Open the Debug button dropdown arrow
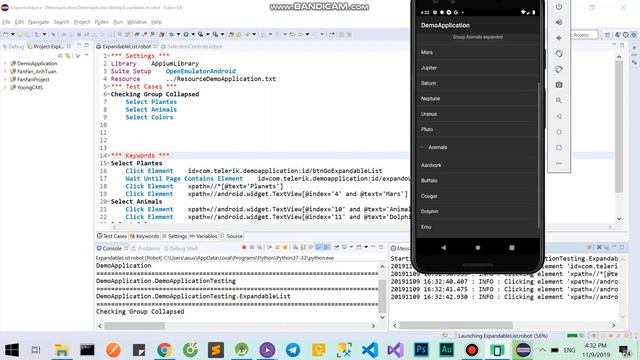 pyautogui.click(x=178, y=35)
